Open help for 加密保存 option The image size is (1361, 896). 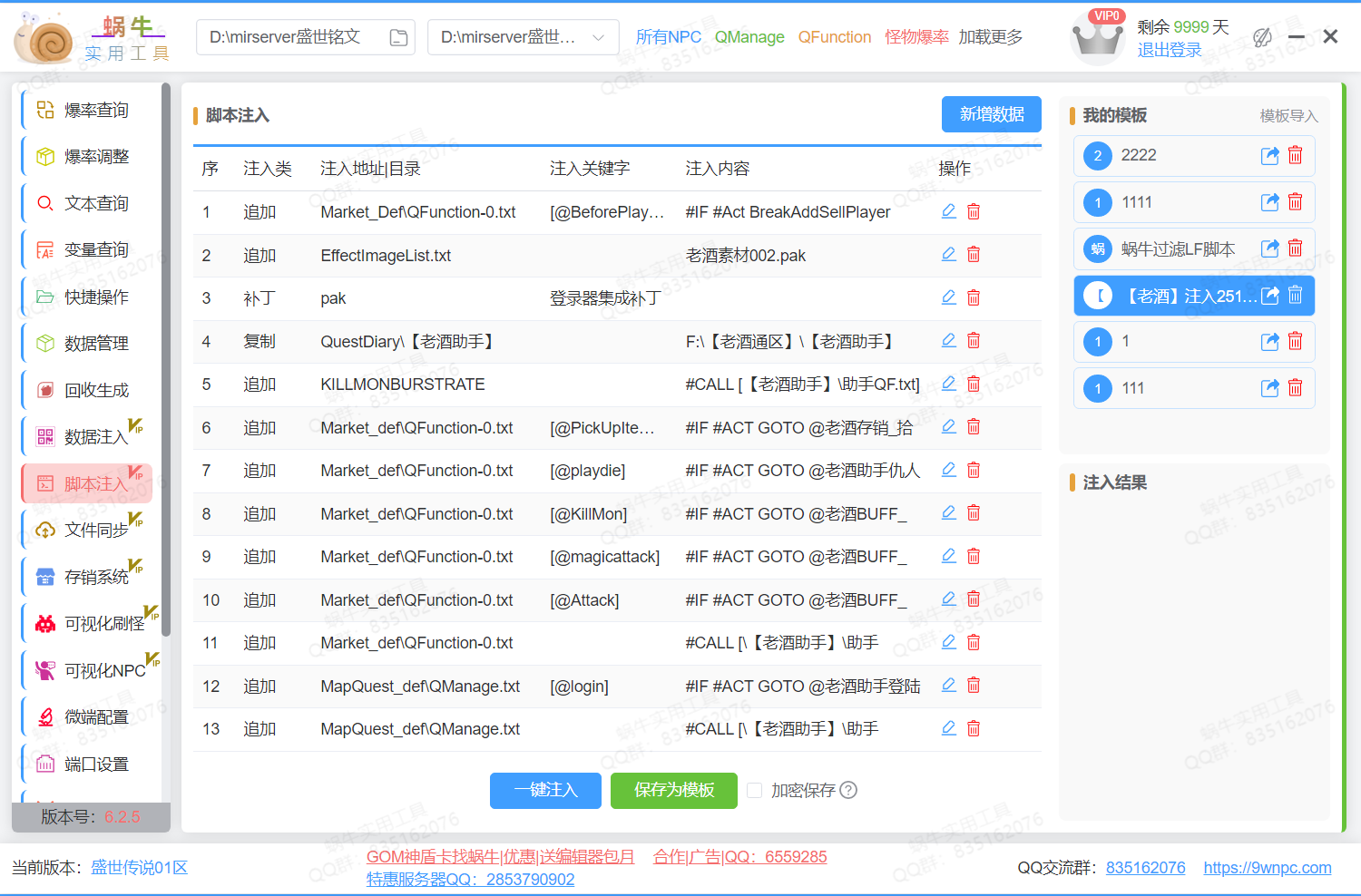pos(848,790)
